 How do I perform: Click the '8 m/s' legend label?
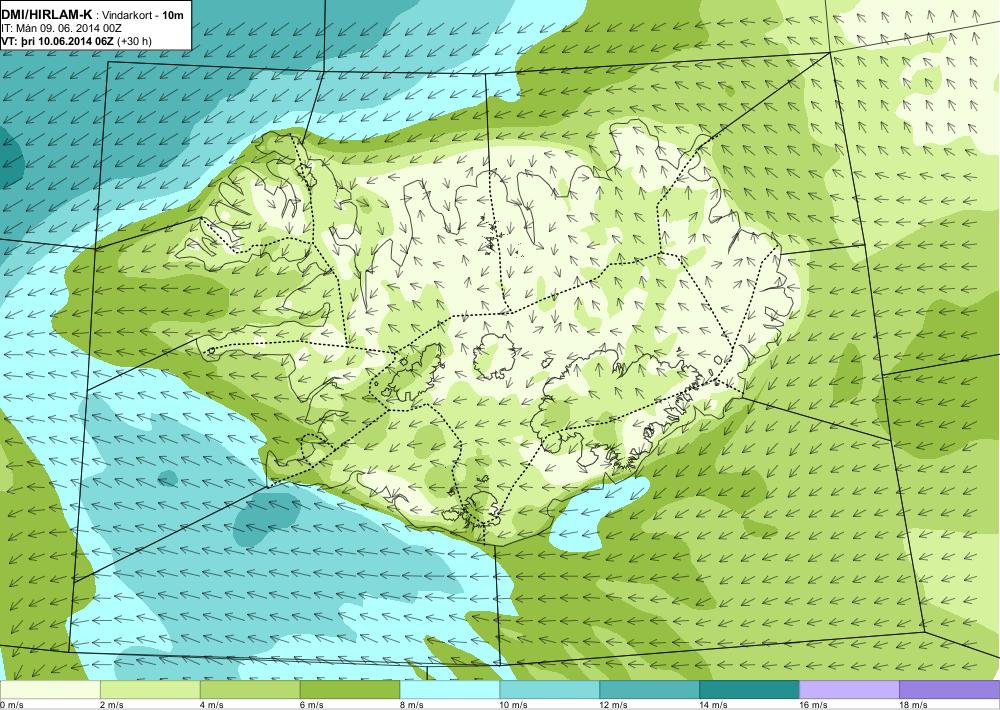pos(411,705)
